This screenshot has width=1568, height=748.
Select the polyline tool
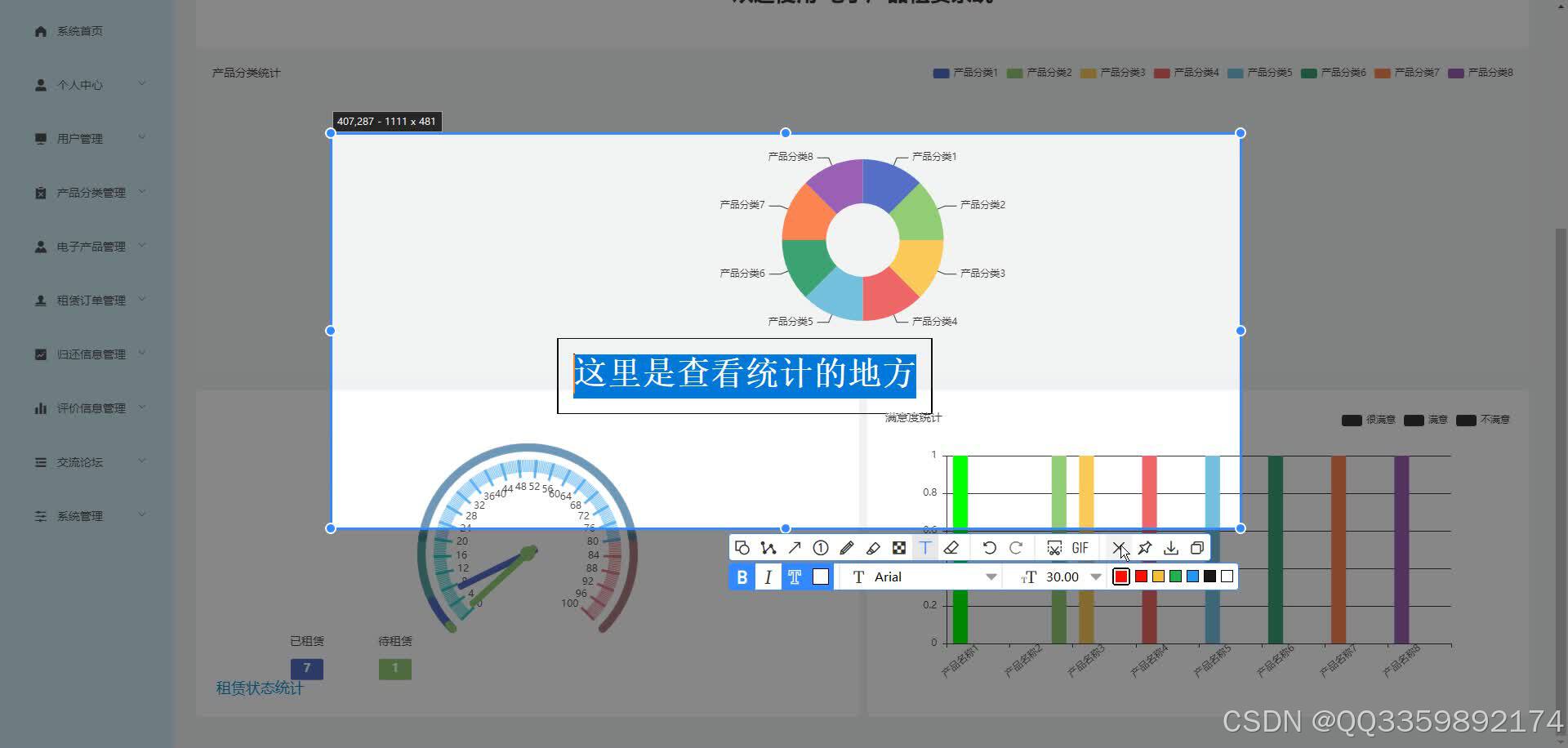tap(768, 548)
